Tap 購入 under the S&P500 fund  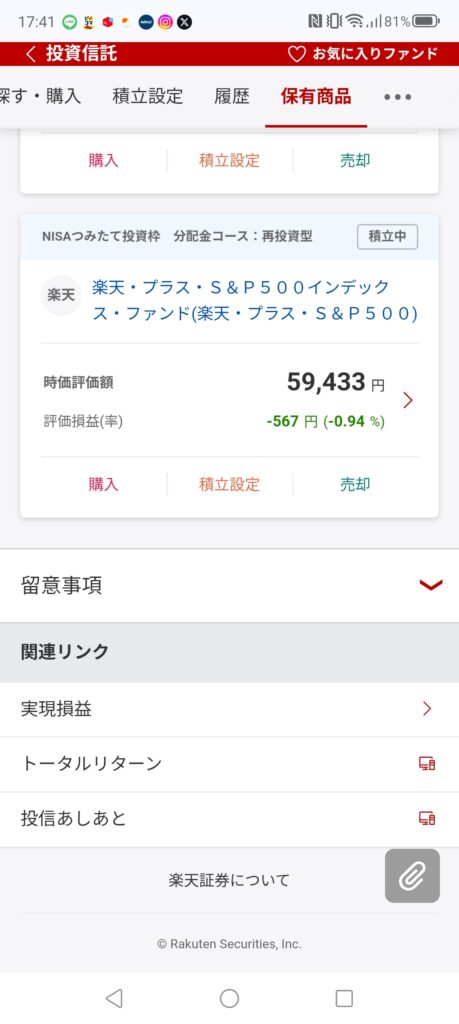click(x=103, y=484)
